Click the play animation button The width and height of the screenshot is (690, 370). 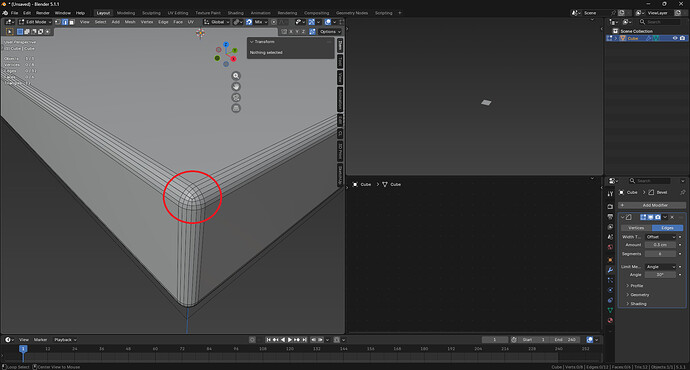(290, 340)
